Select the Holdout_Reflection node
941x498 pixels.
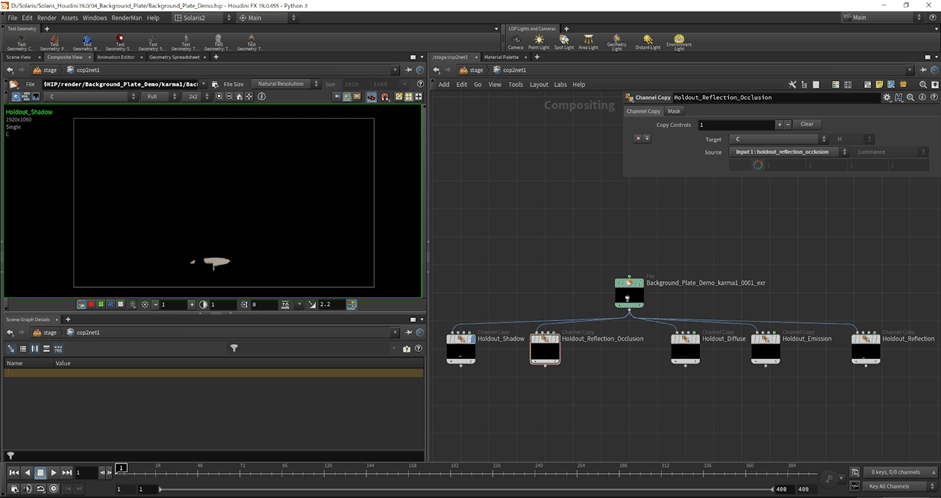[866, 349]
